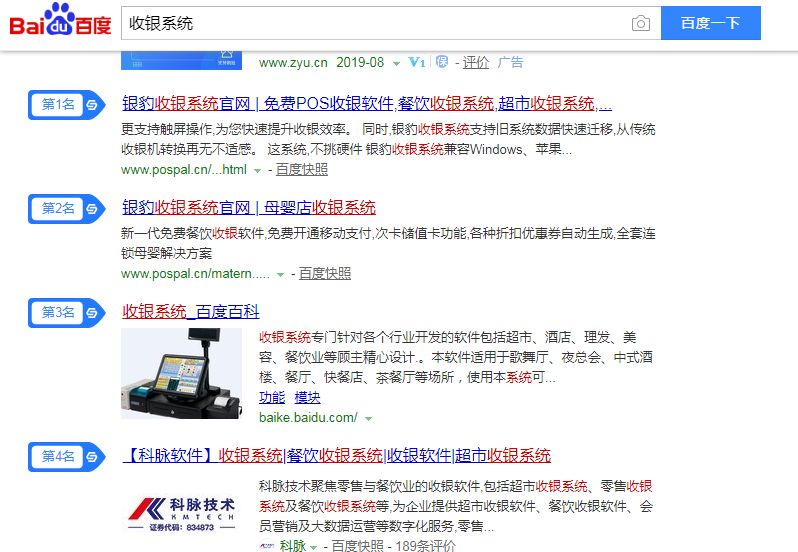Expand arrow next to www.pospal.cn/matern
This screenshot has height=552, width=798.
point(280,275)
